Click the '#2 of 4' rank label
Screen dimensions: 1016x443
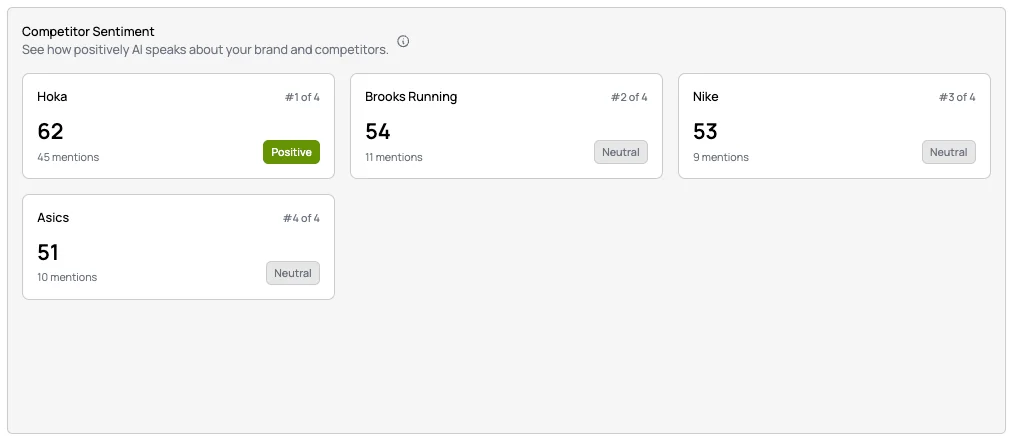629,97
